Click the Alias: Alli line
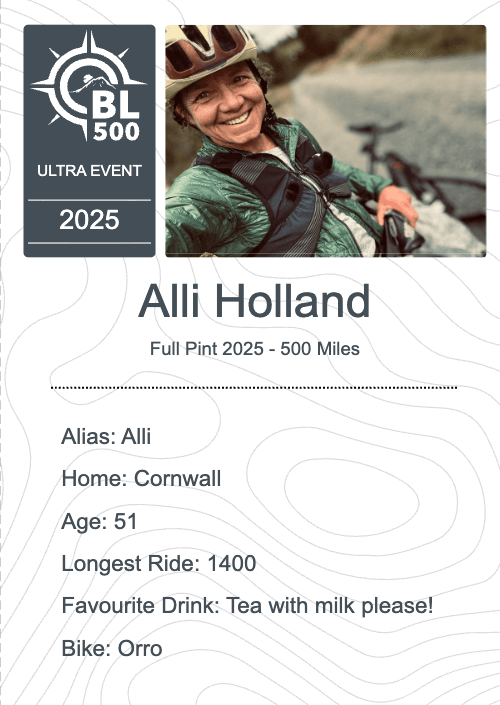 point(106,437)
